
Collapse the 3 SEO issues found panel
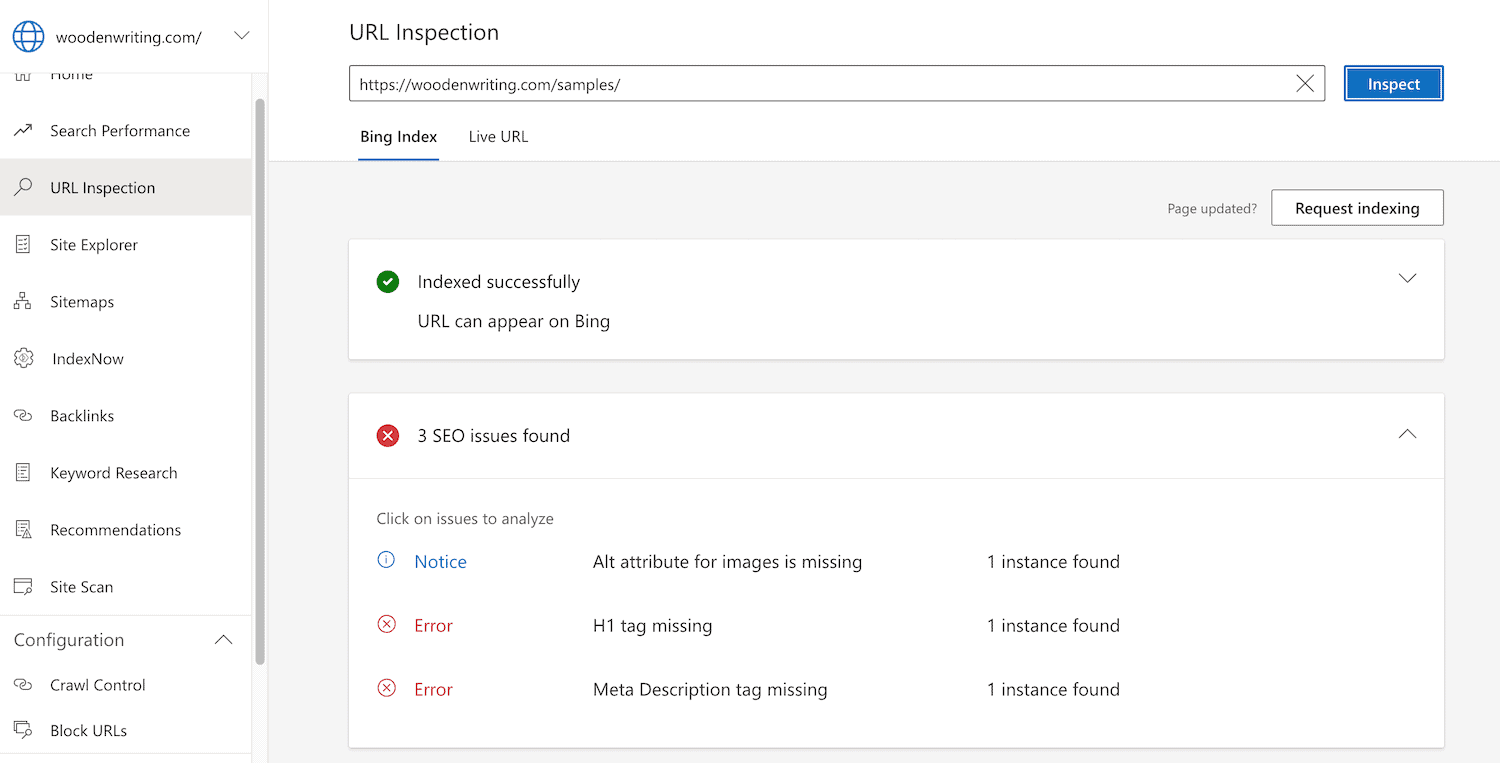[x=1407, y=434]
